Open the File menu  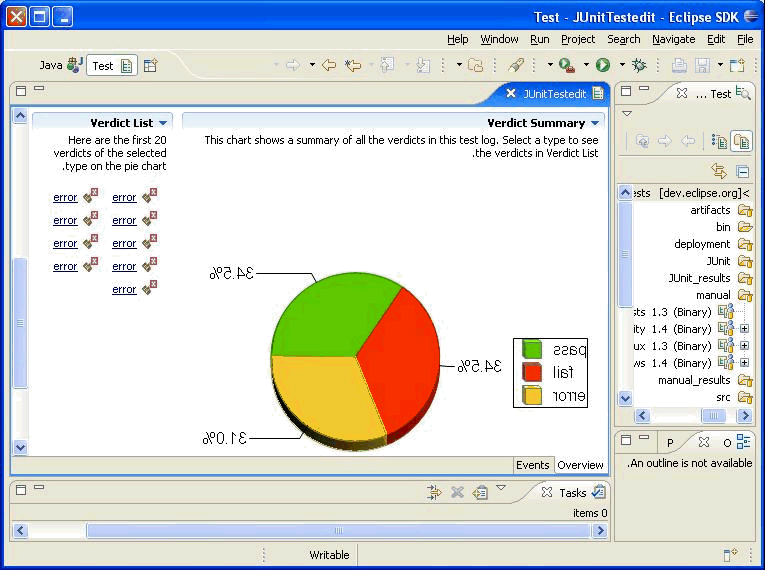tap(745, 40)
